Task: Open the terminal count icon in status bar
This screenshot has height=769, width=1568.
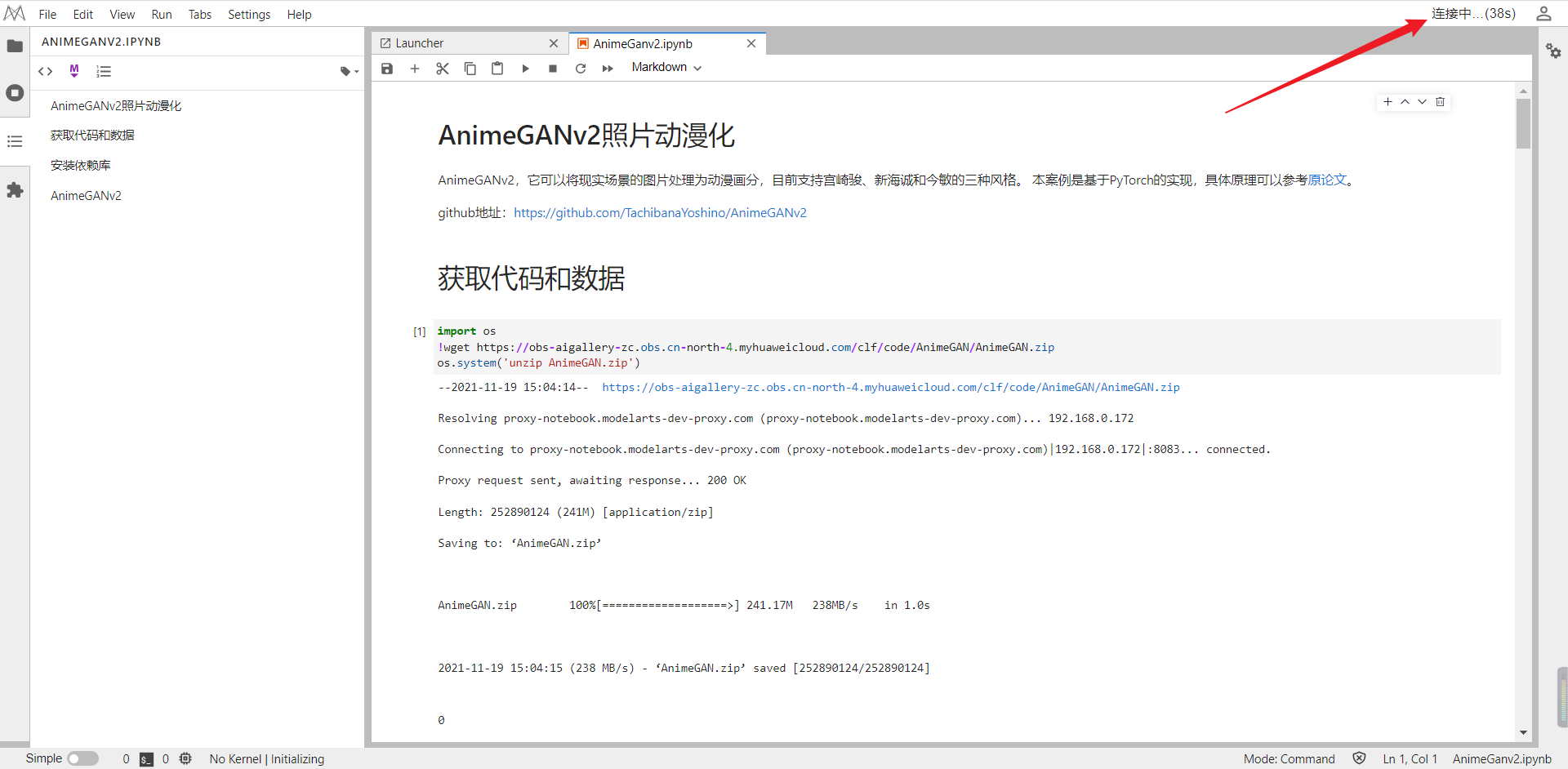Action: pos(146,759)
